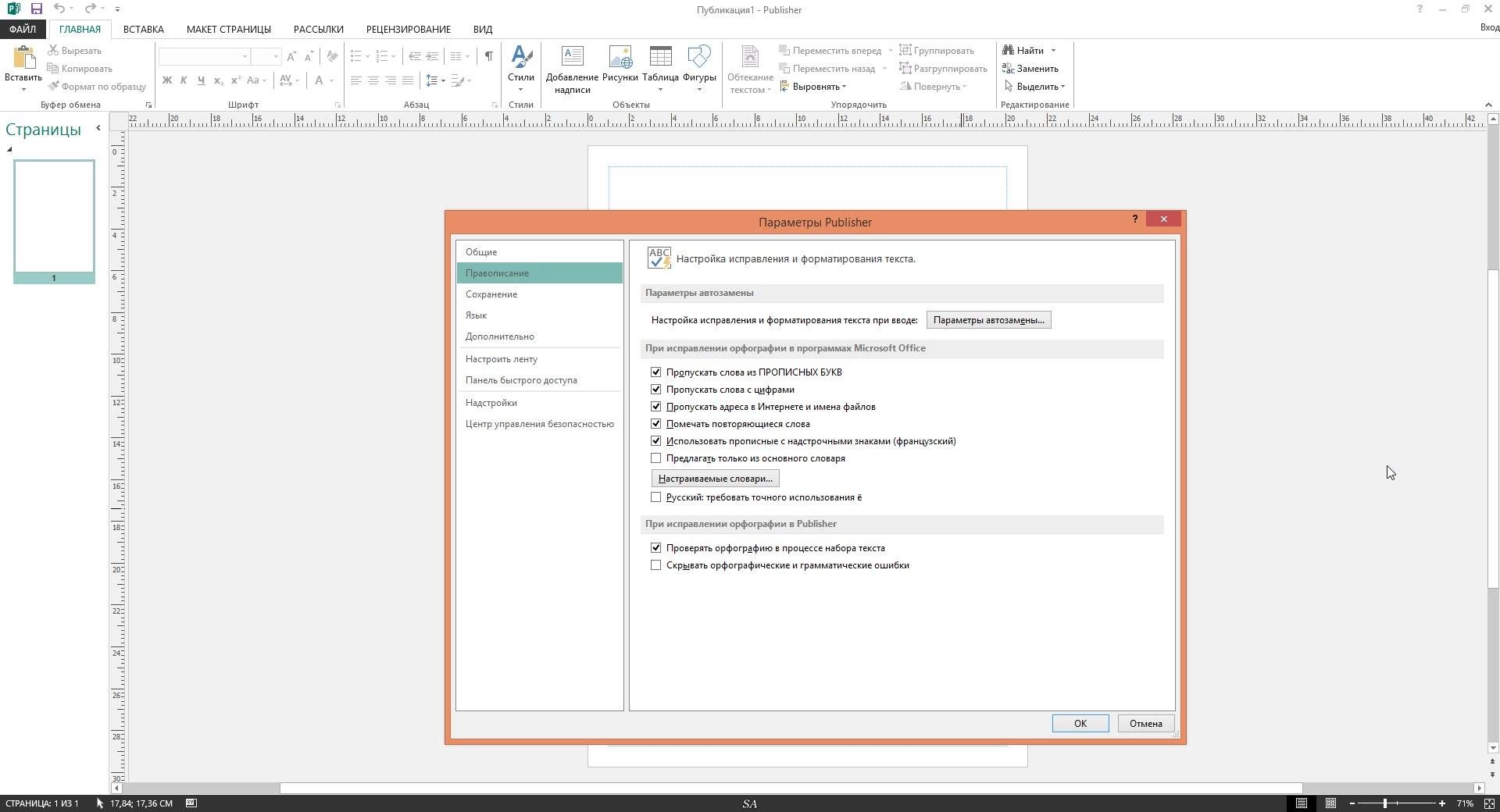Enable 'Предлагать только из основного словаря' checkbox
This screenshot has width=1500, height=812.
656,458
